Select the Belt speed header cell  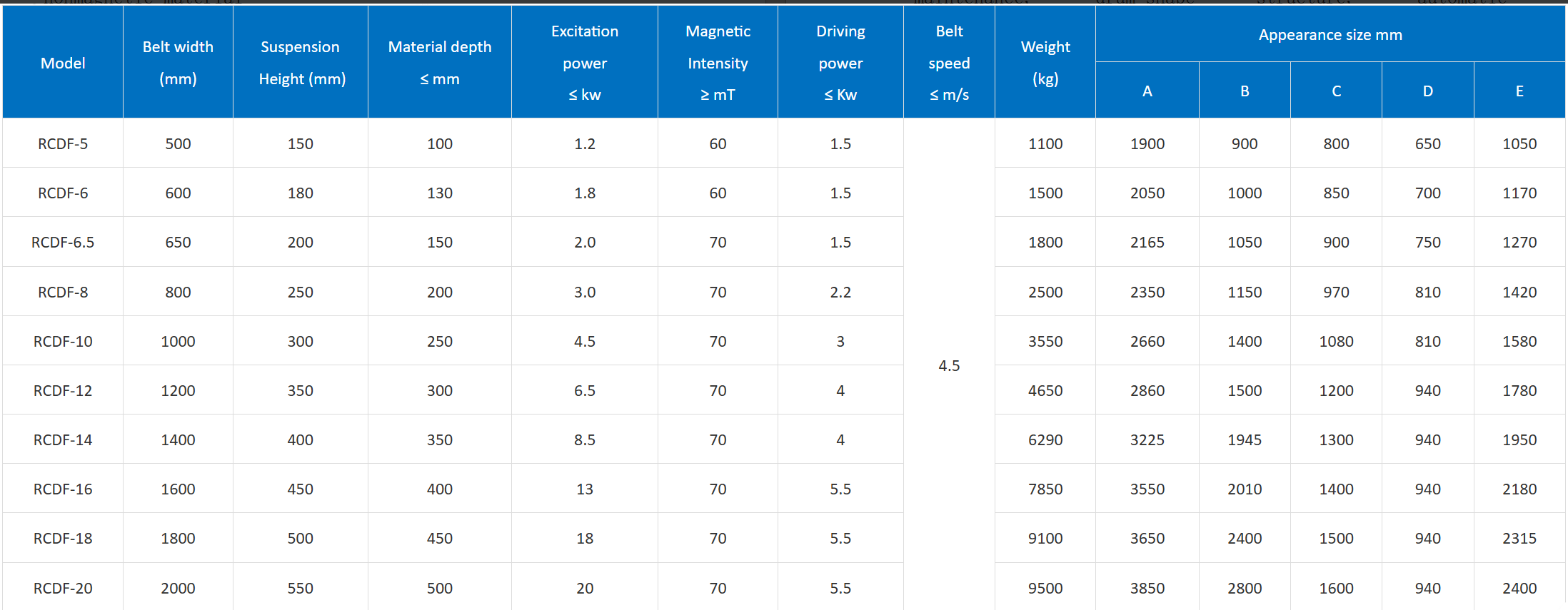(x=949, y=63)
